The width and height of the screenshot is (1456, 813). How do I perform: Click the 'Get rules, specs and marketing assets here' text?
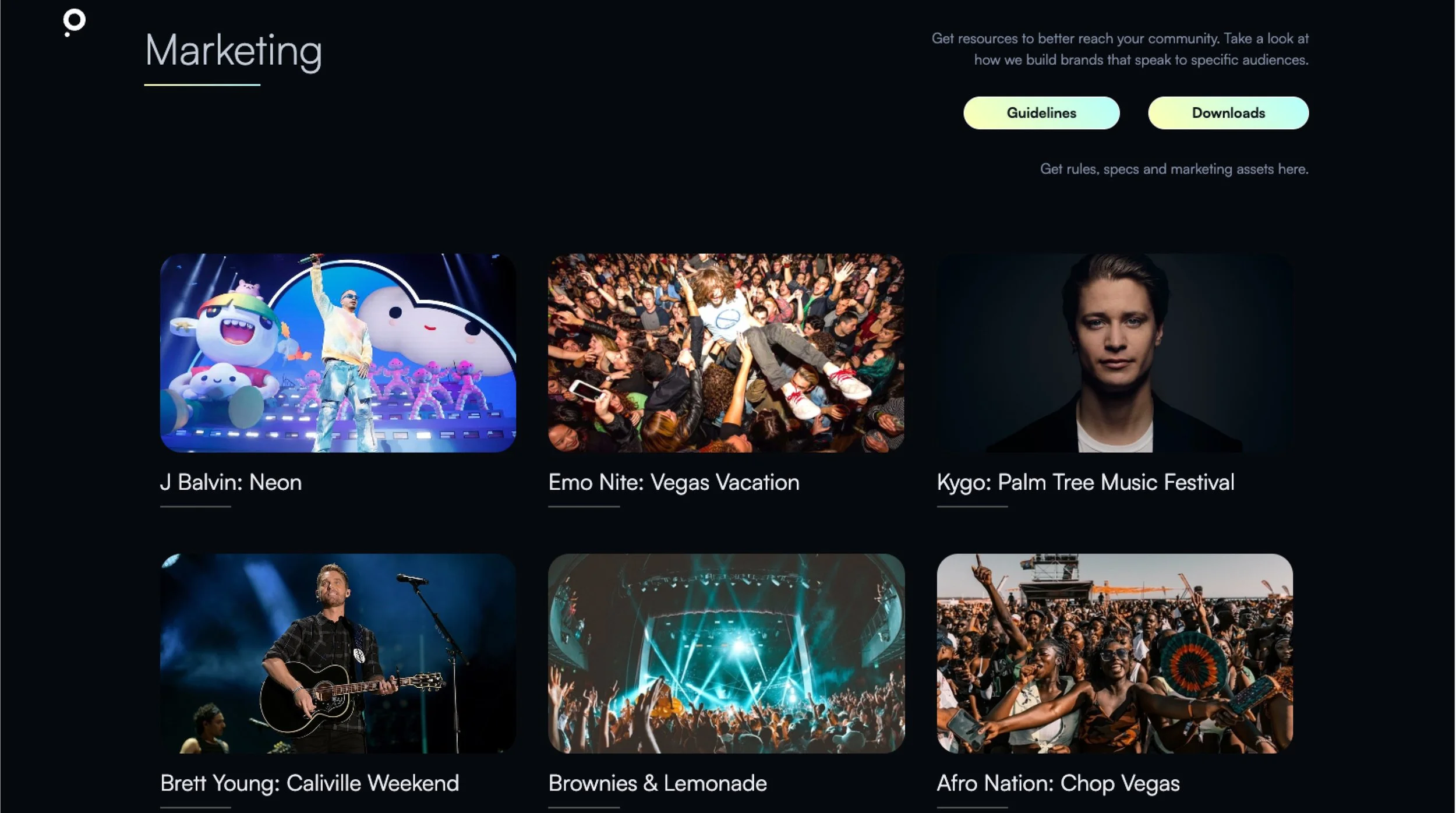click(x=1174, y=169)
